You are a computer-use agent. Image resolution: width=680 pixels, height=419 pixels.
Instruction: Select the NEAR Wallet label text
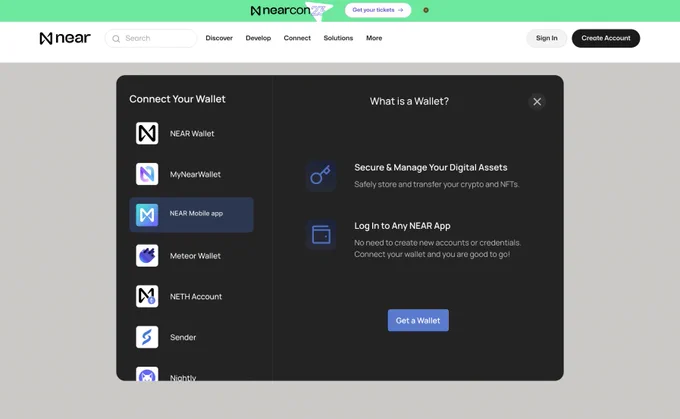coord(192,134)
